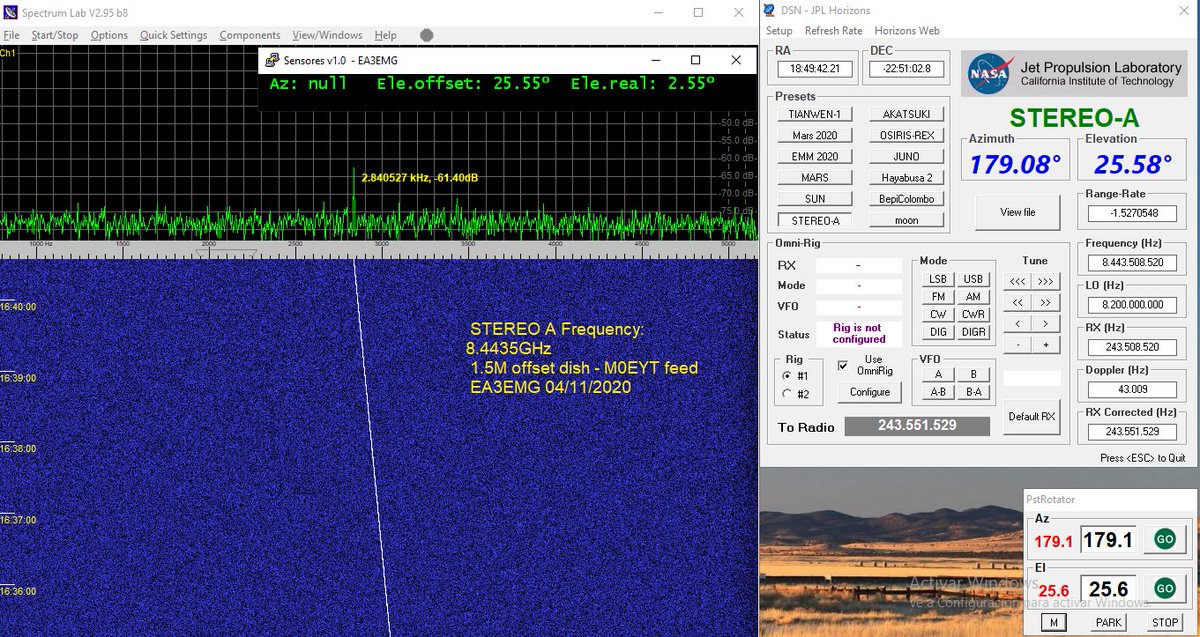Open the Options menu in Spectrum Lab

(x=109, y=34)
